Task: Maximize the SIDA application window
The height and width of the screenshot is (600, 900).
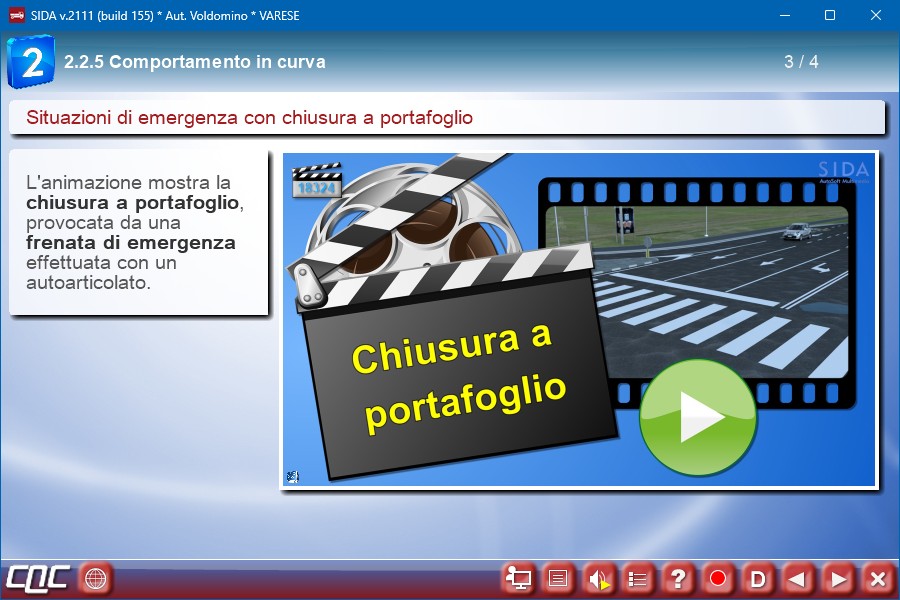Action: point(829,15)
